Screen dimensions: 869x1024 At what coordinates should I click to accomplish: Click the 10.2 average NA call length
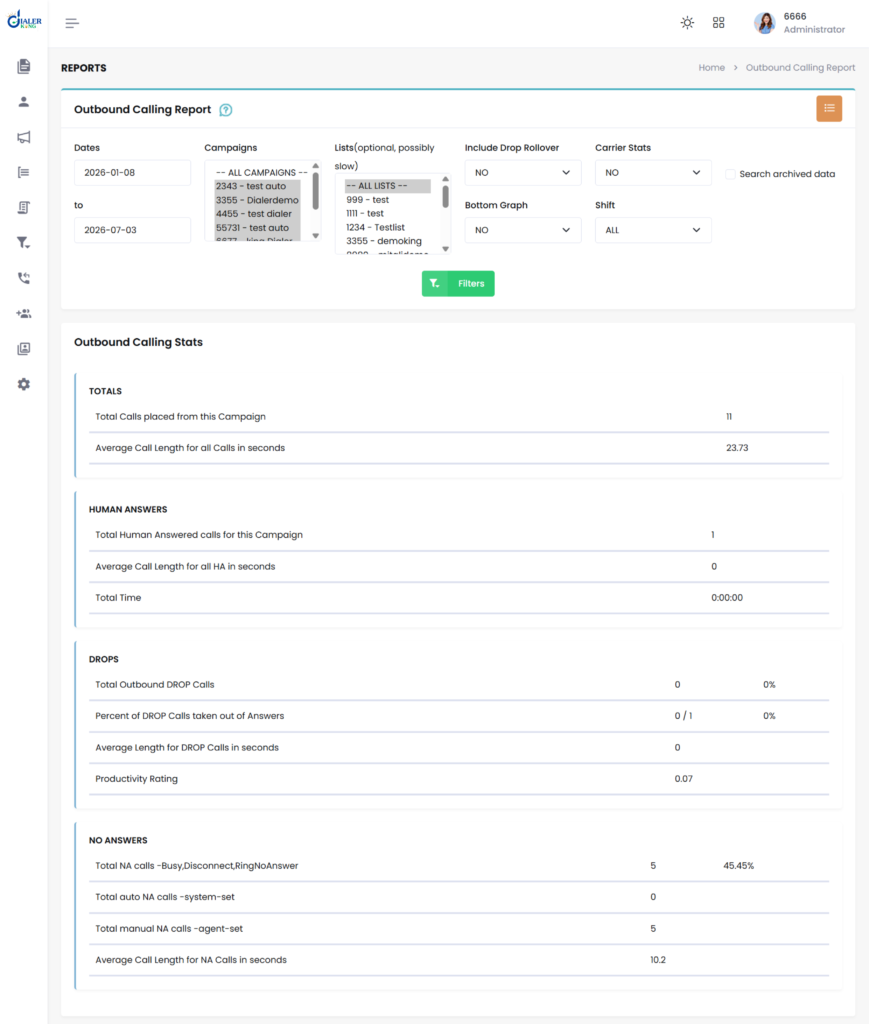coord(657,960)
